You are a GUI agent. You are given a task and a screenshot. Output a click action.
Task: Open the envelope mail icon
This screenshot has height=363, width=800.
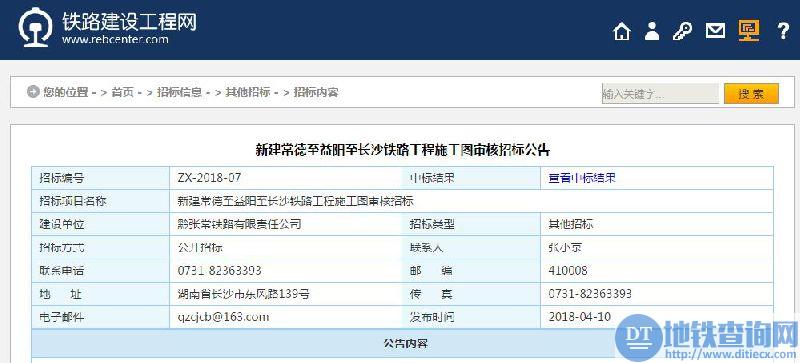[715, 31]
